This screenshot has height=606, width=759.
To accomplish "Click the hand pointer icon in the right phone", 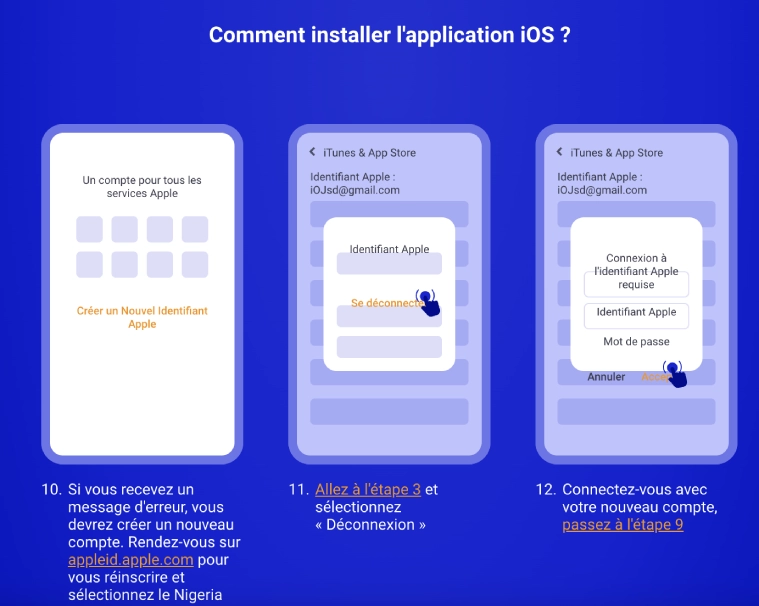I will click(x=675, y=375).
